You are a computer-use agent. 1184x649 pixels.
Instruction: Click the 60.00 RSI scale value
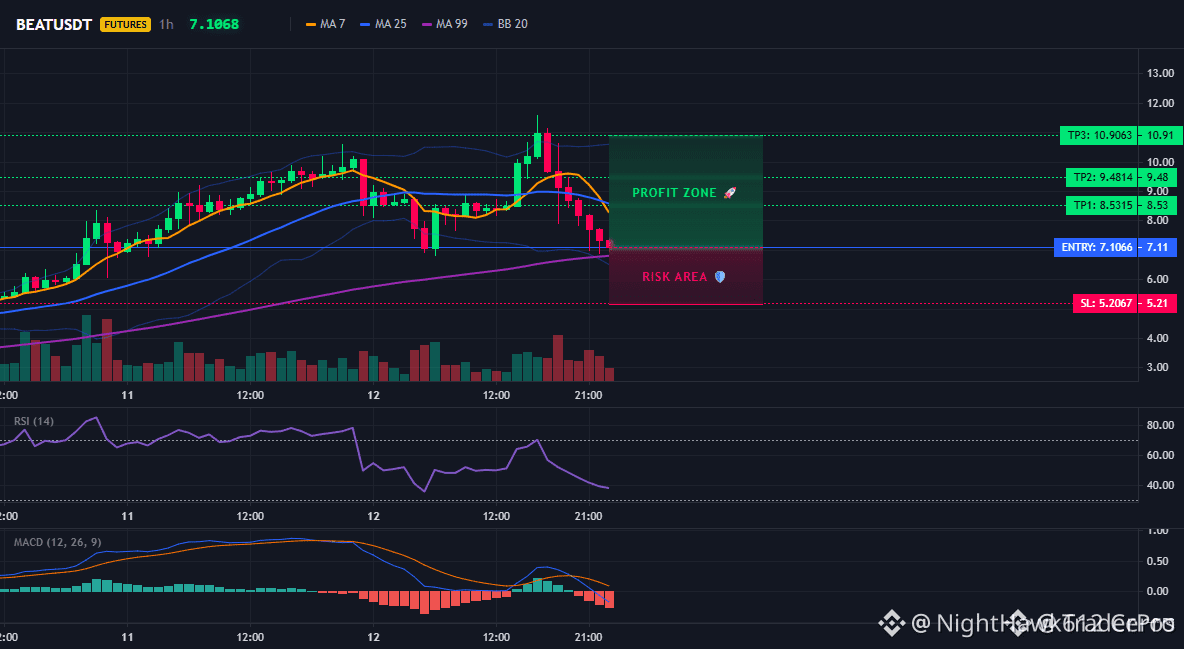[1161, 455]
